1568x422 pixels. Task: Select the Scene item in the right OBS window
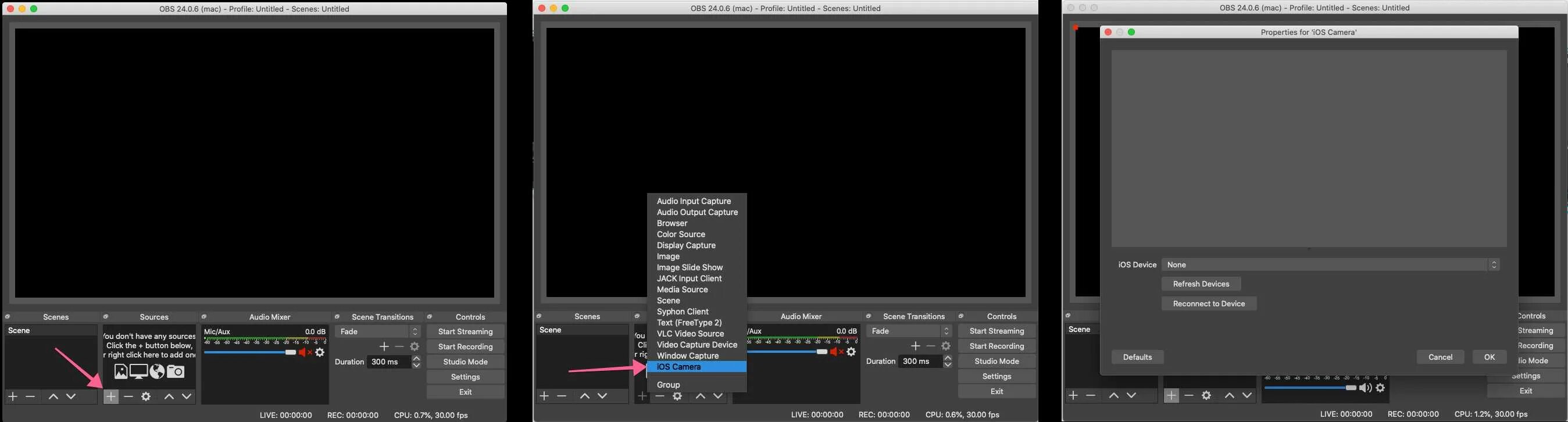(x=1083, y=330)
